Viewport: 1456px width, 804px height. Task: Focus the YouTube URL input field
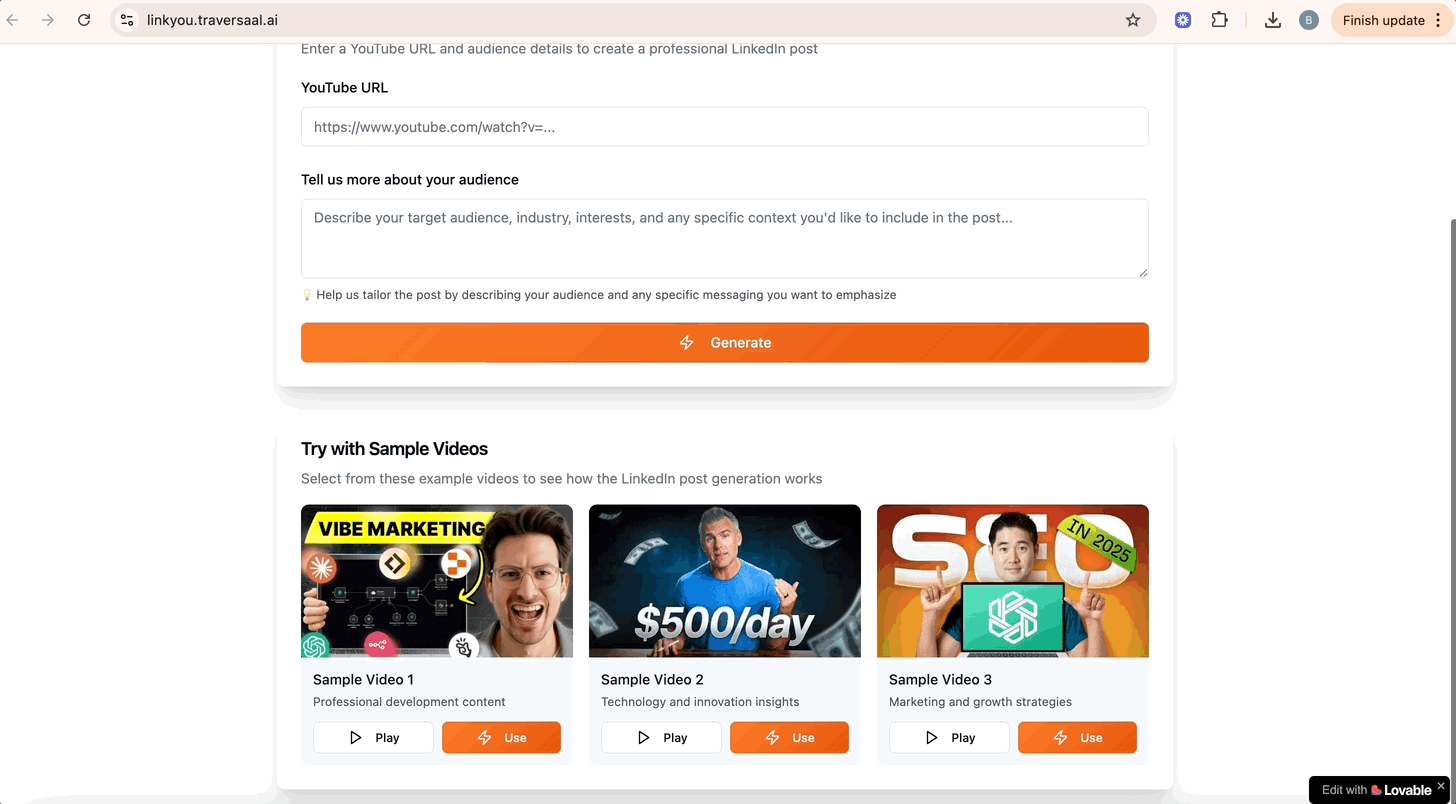coord(725,127)
